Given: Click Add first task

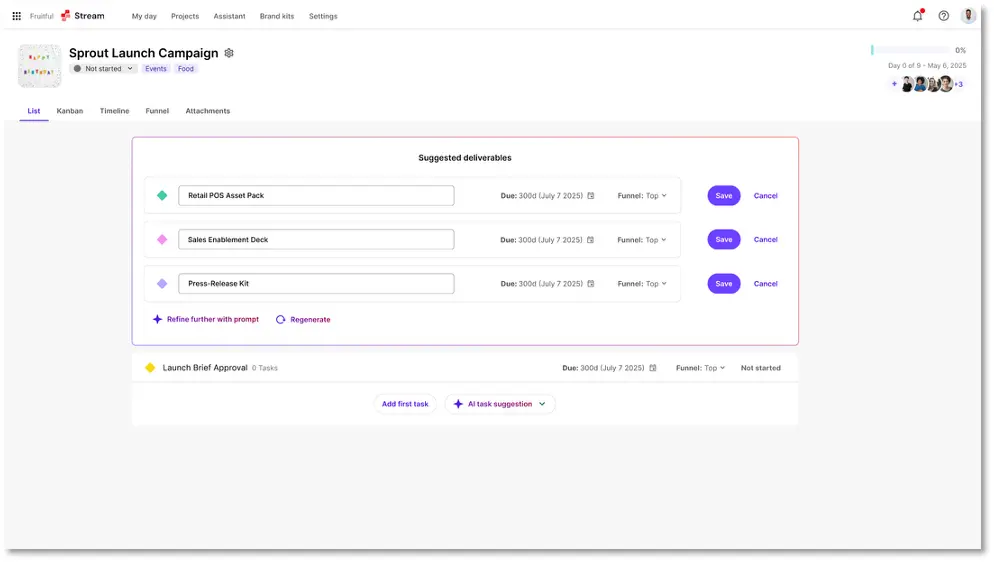Looking at the screenshot, I should point(404,404).
